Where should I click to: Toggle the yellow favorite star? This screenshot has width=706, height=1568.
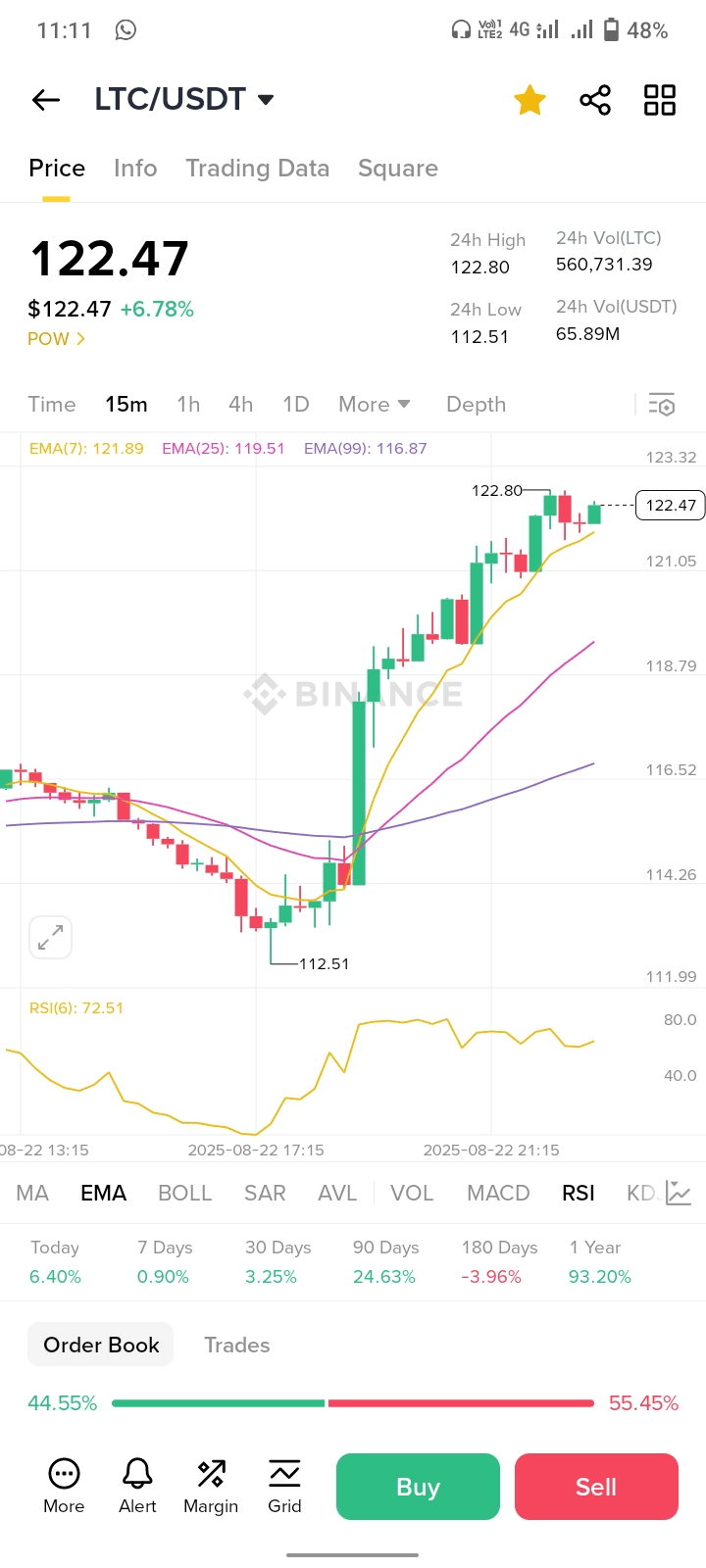click(x=529, y=100)
